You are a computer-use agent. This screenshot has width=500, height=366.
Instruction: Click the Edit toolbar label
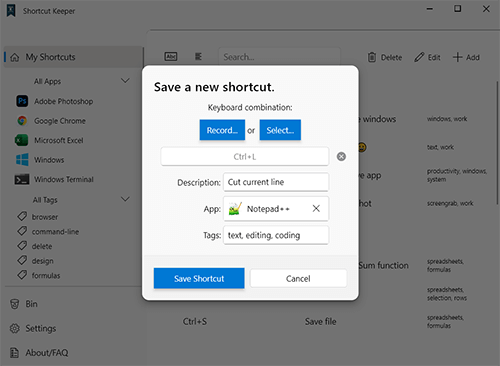(x=434, y=58)
